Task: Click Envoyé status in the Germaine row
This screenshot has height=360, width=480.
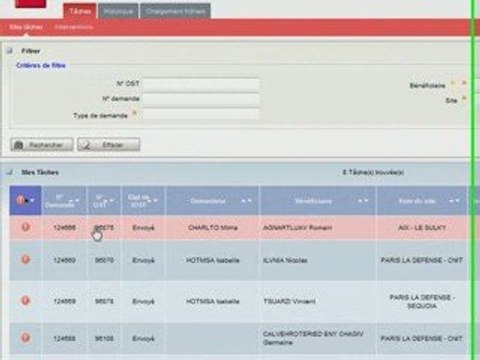Action: (x=143, y=339)
